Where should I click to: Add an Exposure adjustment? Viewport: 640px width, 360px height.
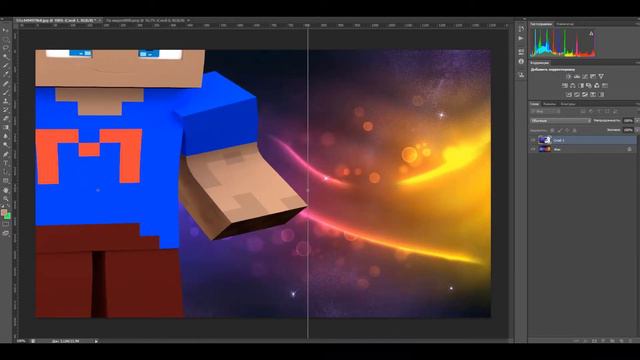[x=593, y=76]
